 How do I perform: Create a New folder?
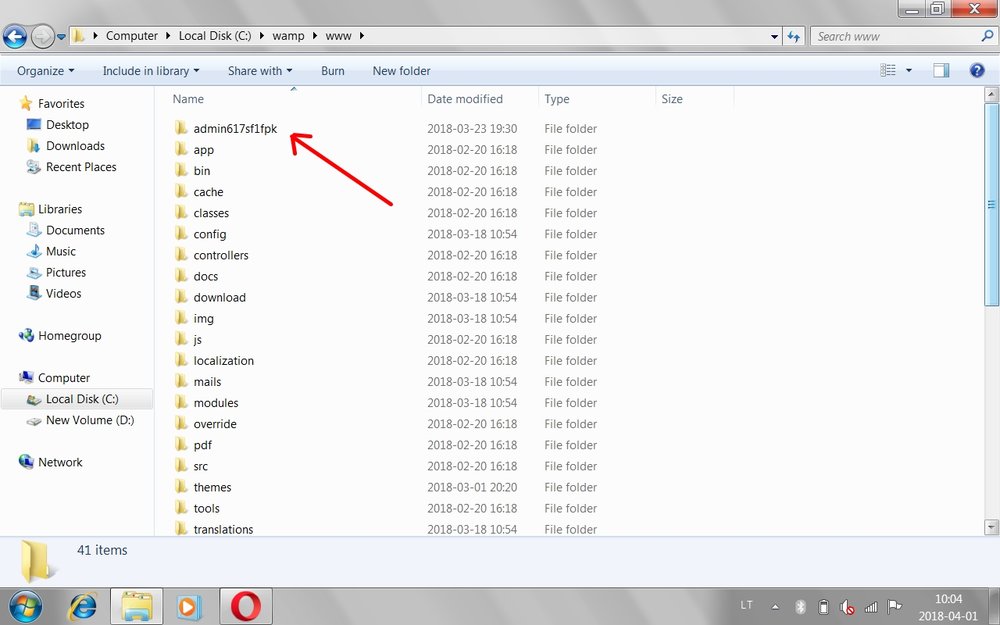[401, 70]
